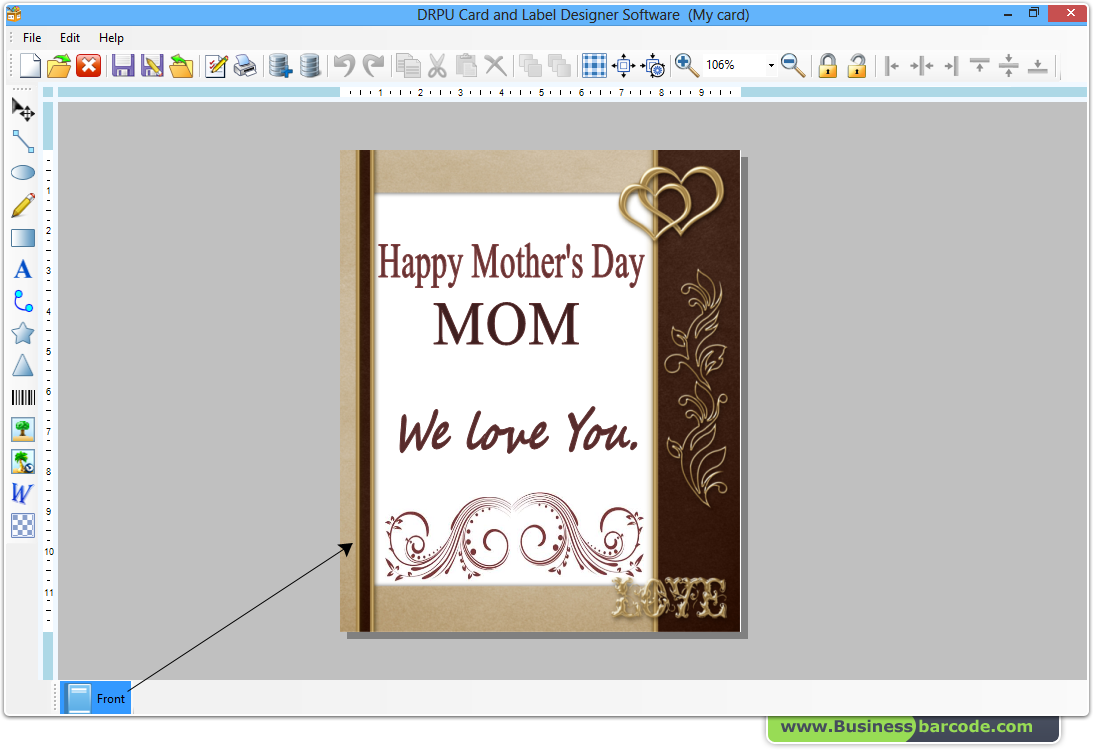Select the Triangle shape tool
1093x750 pixels.
22,365
